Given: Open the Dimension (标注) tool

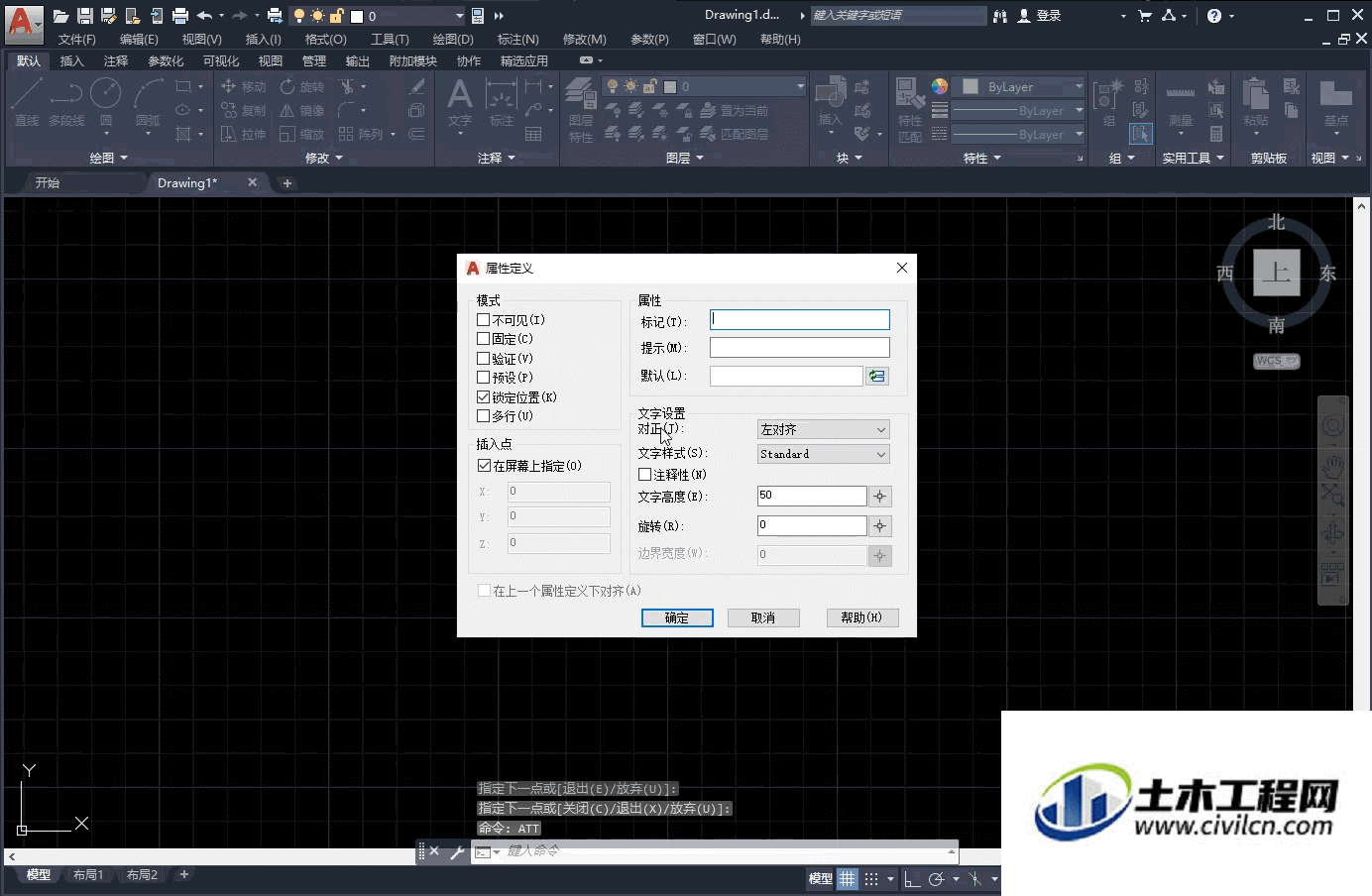Looking at the screenshot, I should [x=501, y=103].
